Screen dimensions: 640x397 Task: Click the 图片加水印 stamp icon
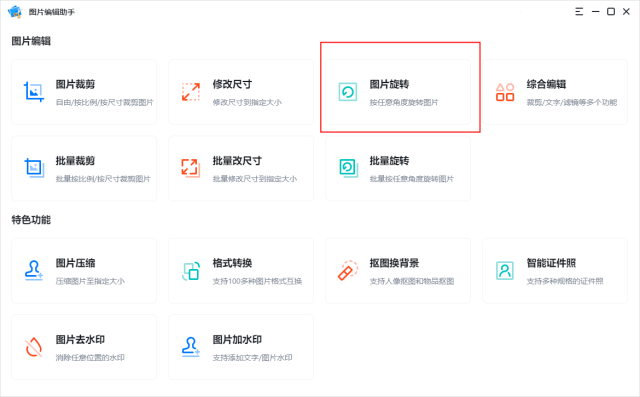(x=191, y=347)
